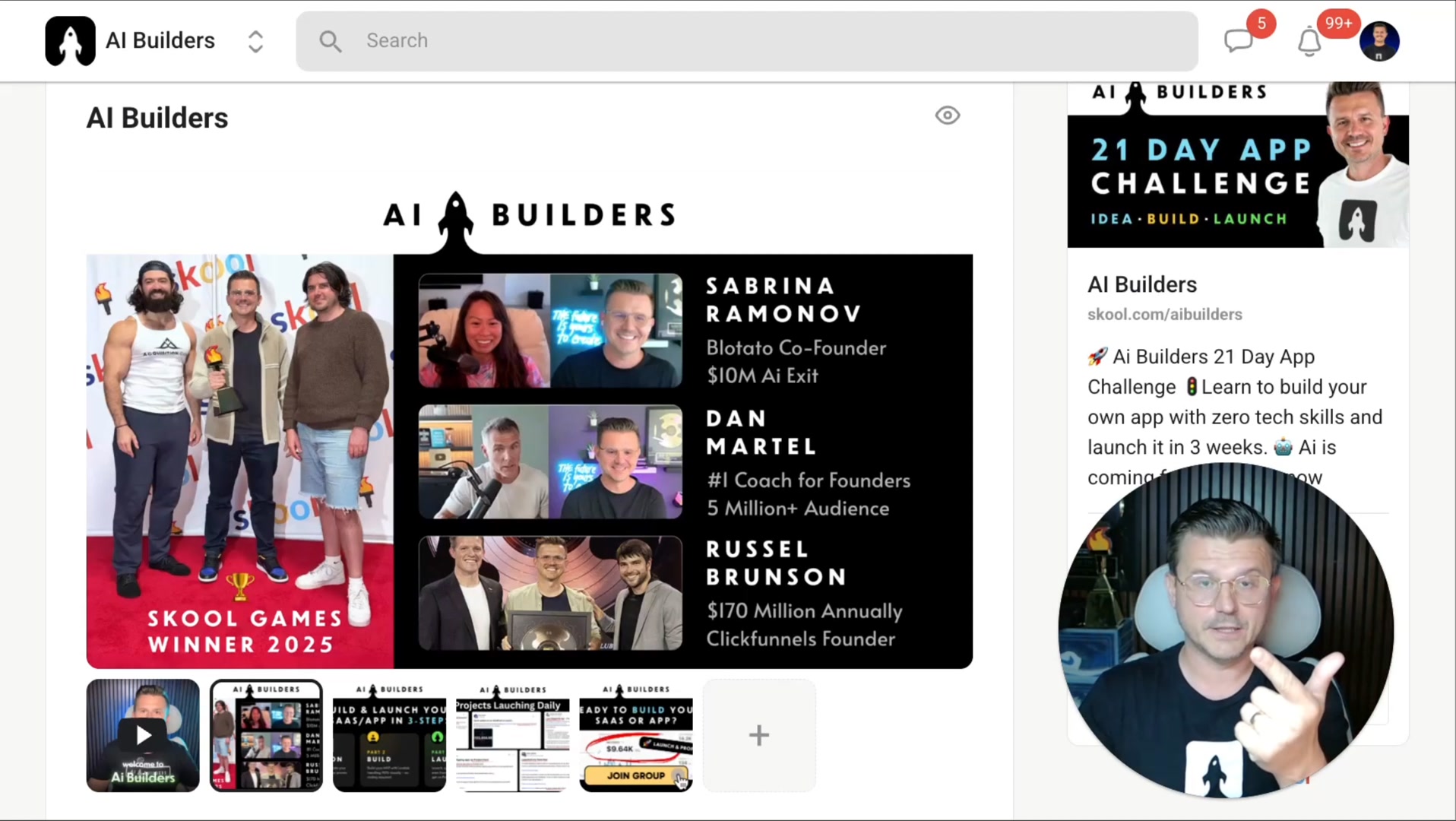Select the Projects Launching Daily thumbnail
Viewport: 1456px width, 821px height.
point(512,735)
